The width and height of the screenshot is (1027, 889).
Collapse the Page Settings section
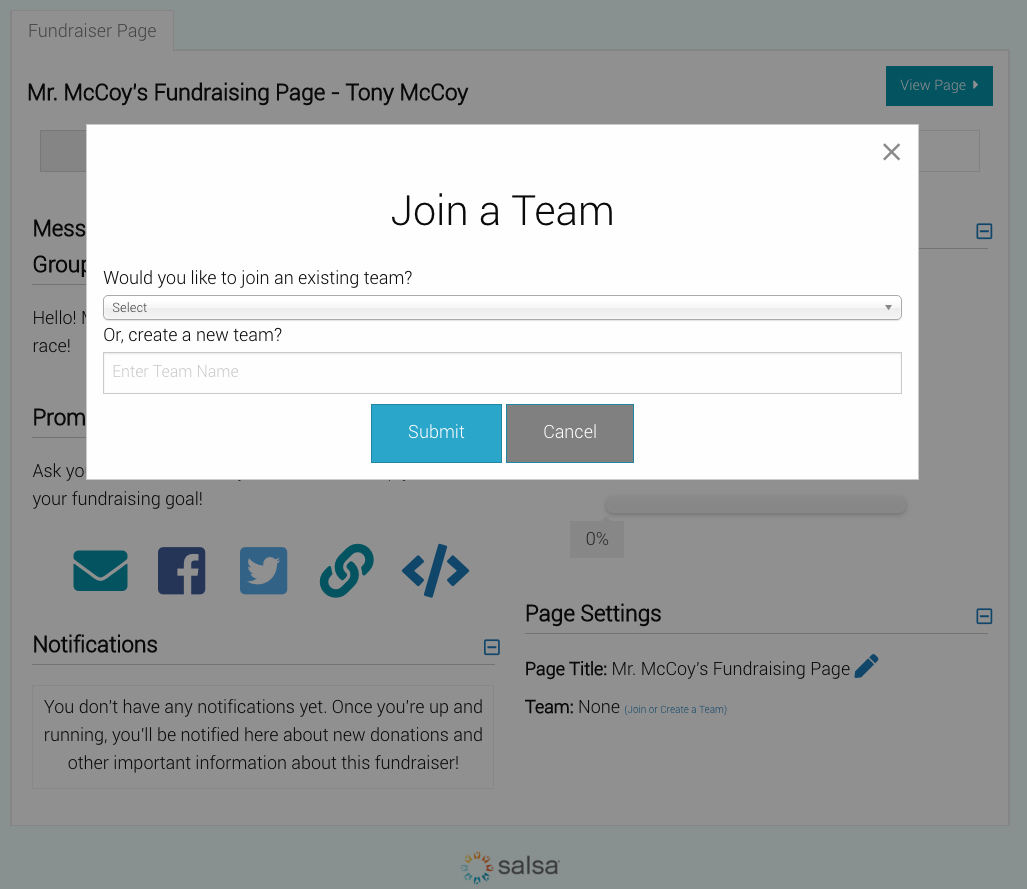click(984, 616)
